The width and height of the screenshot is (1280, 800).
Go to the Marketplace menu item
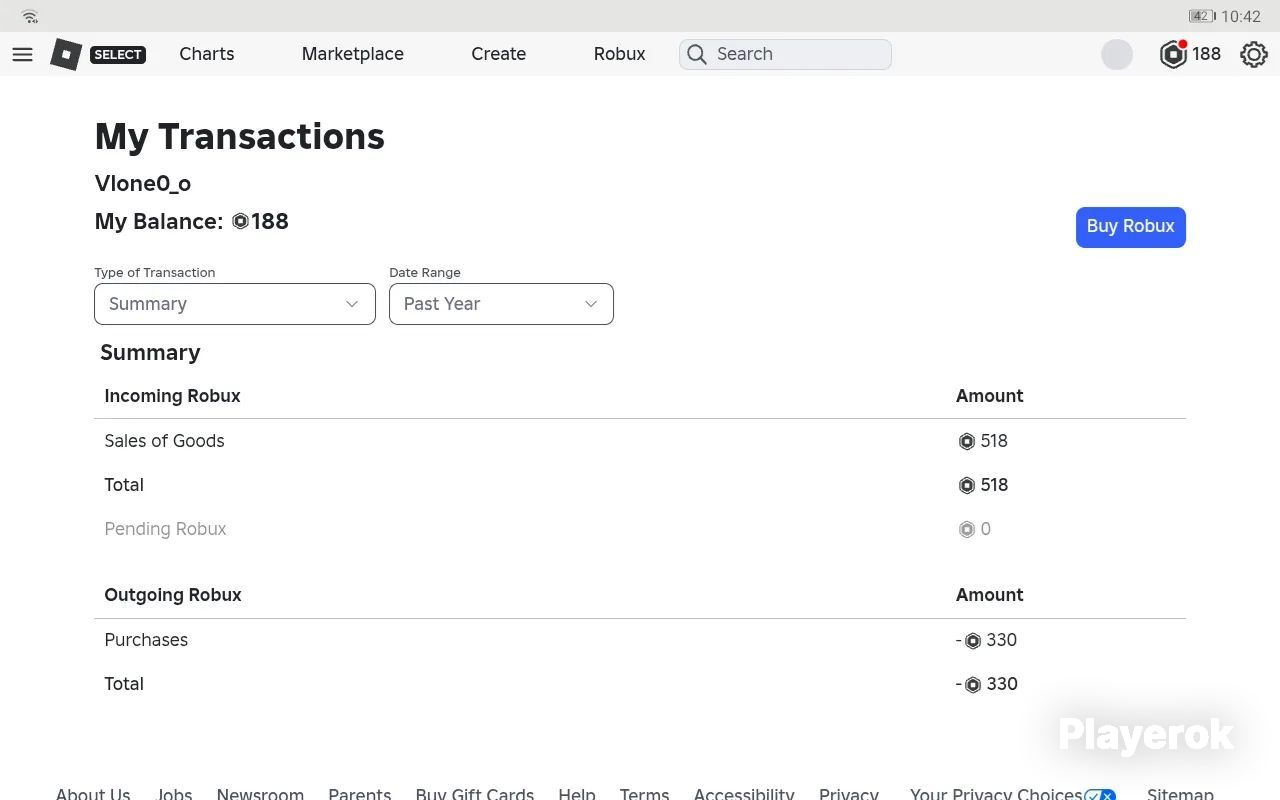coord(353,54)
